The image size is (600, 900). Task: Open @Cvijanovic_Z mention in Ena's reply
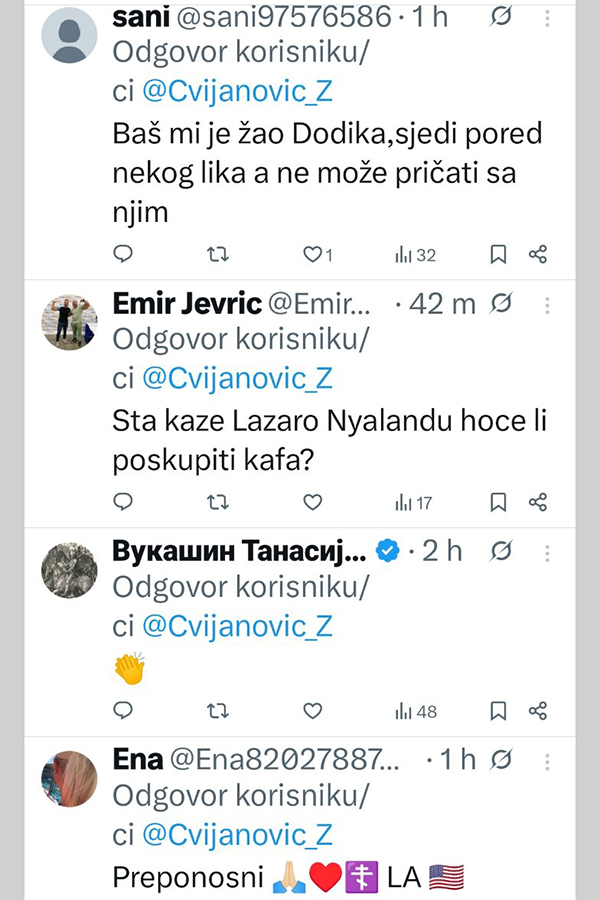point(237,834)
